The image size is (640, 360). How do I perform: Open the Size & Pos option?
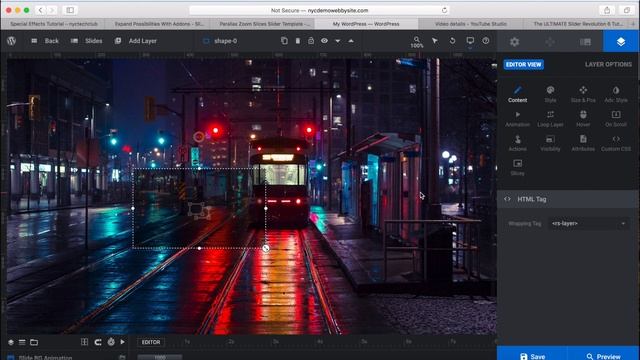point(583,94)
